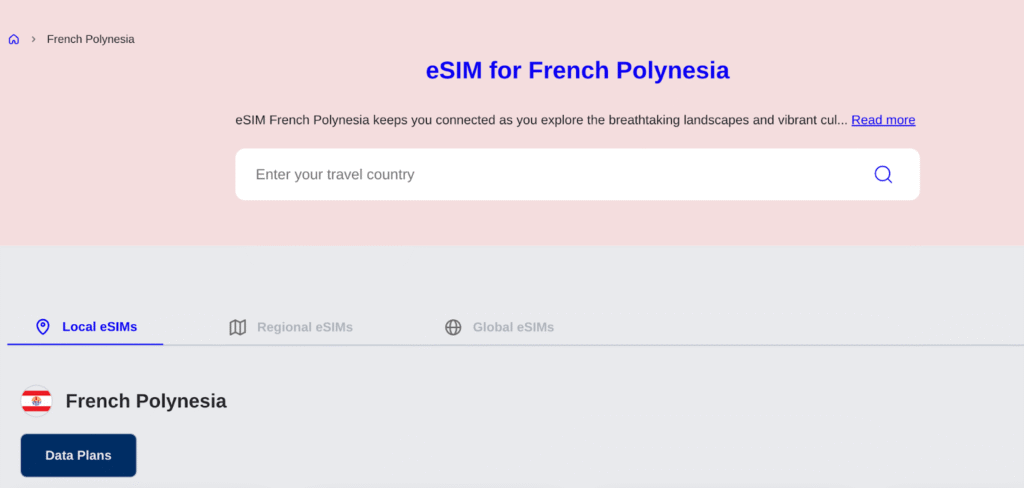Select the Local eSIMs tab label

click(99, 327)
